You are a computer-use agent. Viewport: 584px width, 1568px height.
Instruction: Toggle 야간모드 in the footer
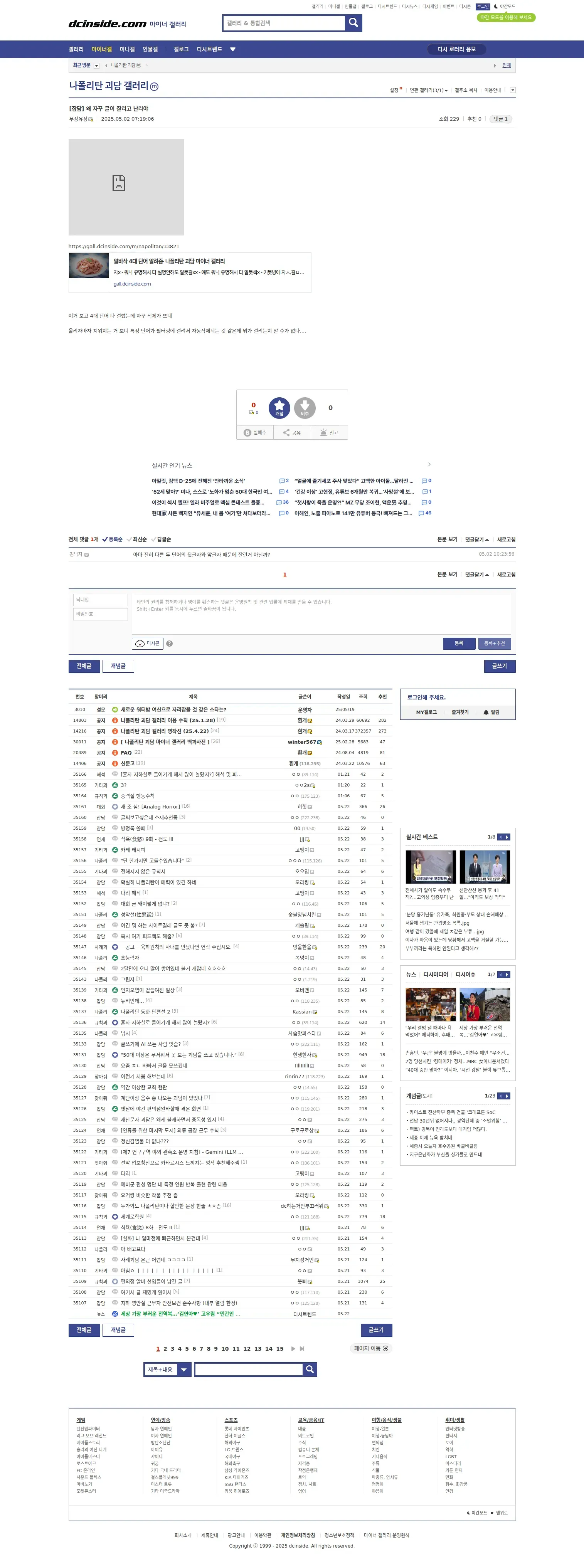477,1513
